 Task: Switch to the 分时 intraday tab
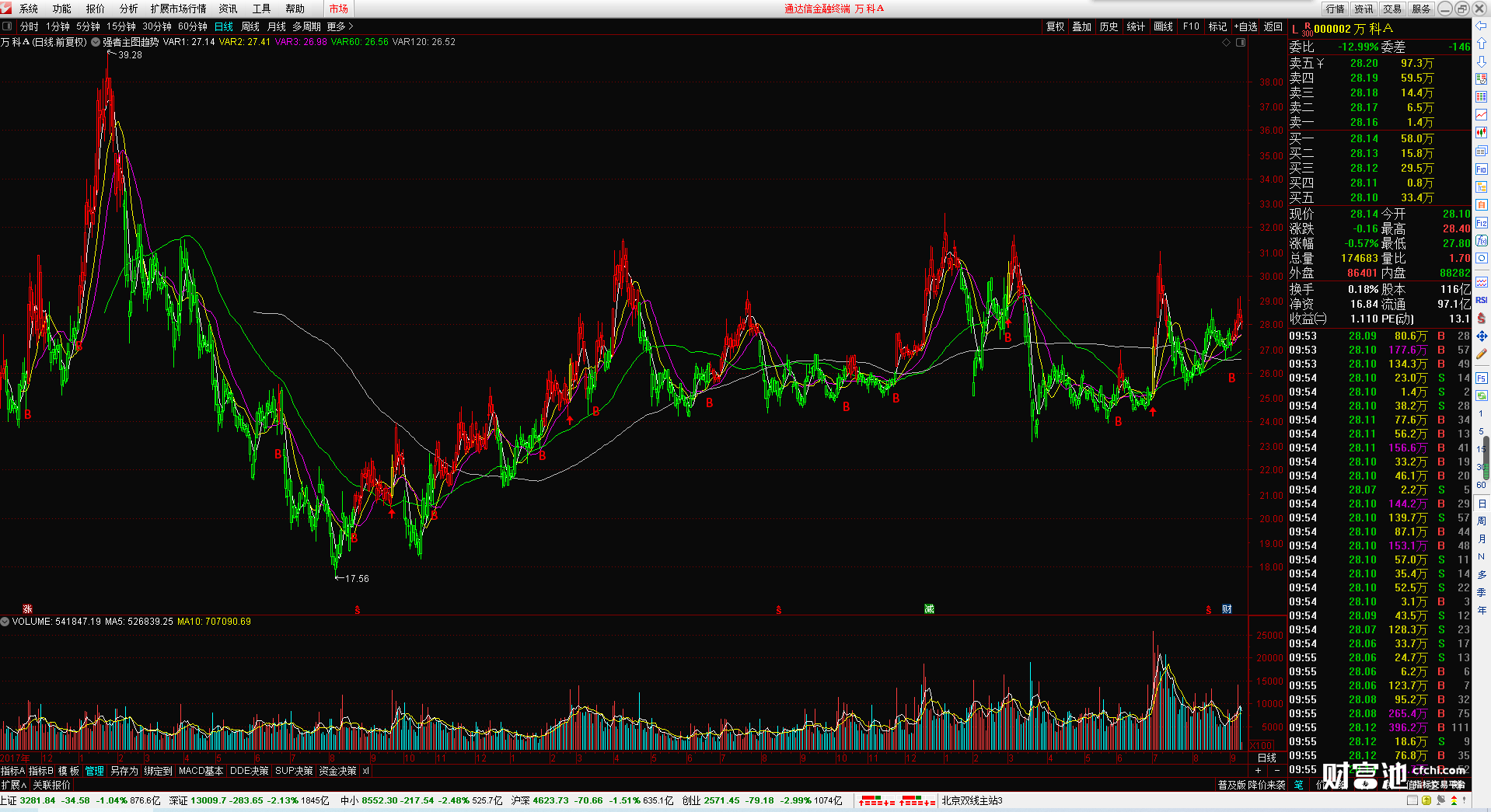point(29,26)
